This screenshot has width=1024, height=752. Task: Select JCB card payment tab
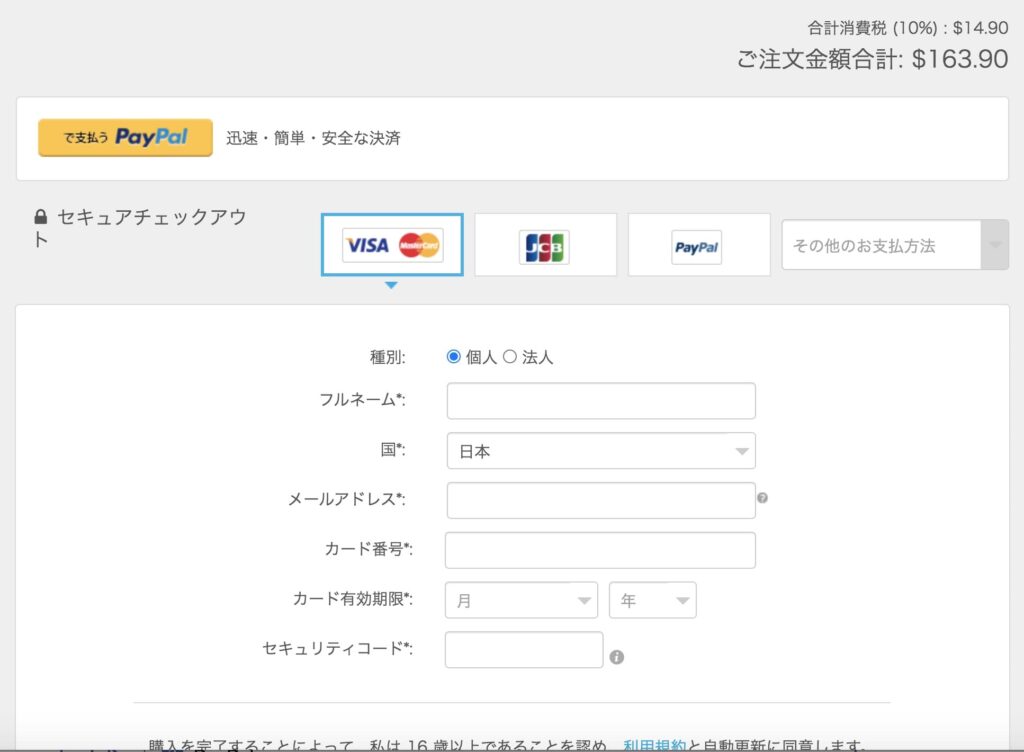click(x=545, y=245)
